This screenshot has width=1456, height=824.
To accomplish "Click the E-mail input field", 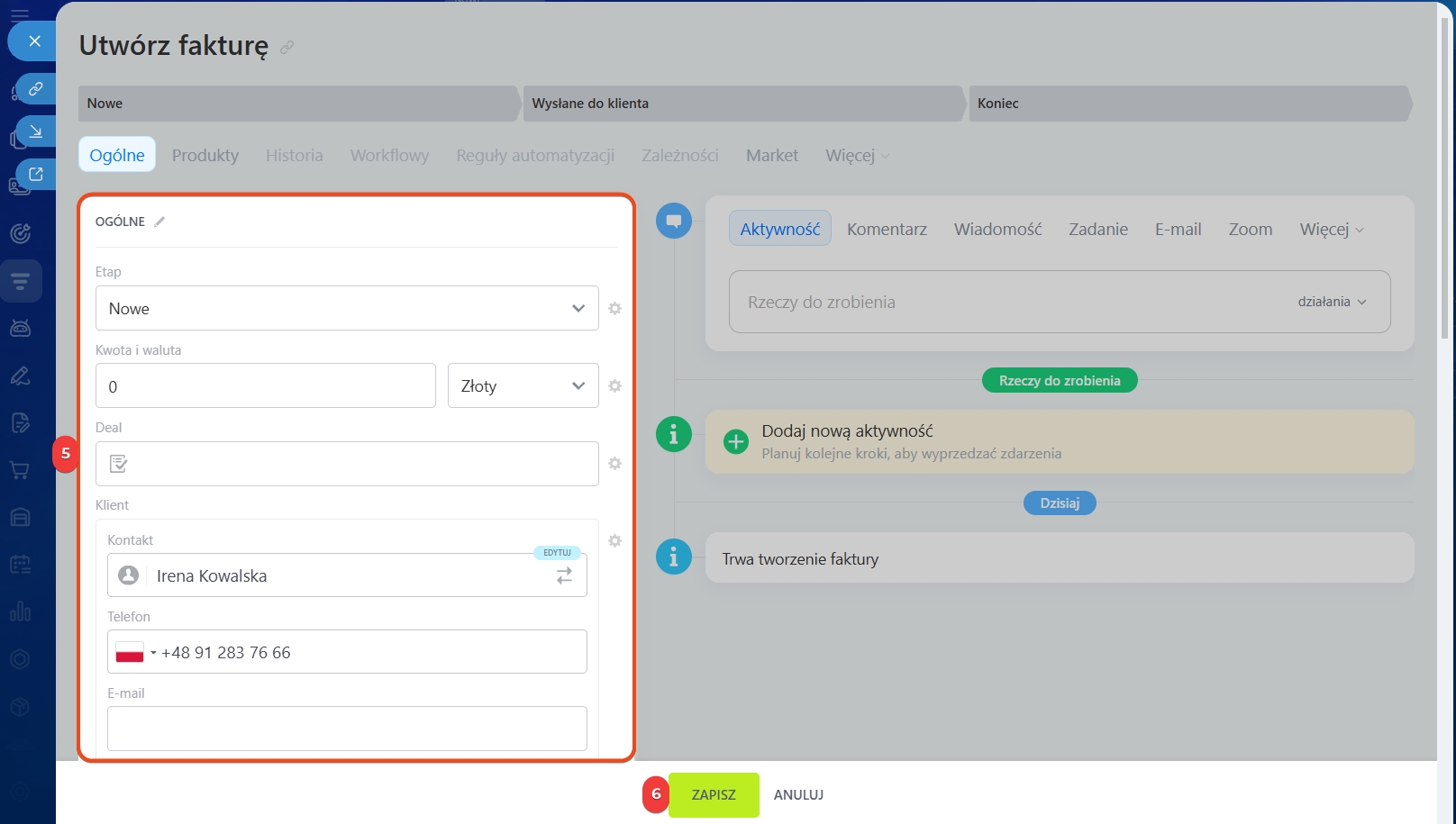I will [347, 729].
